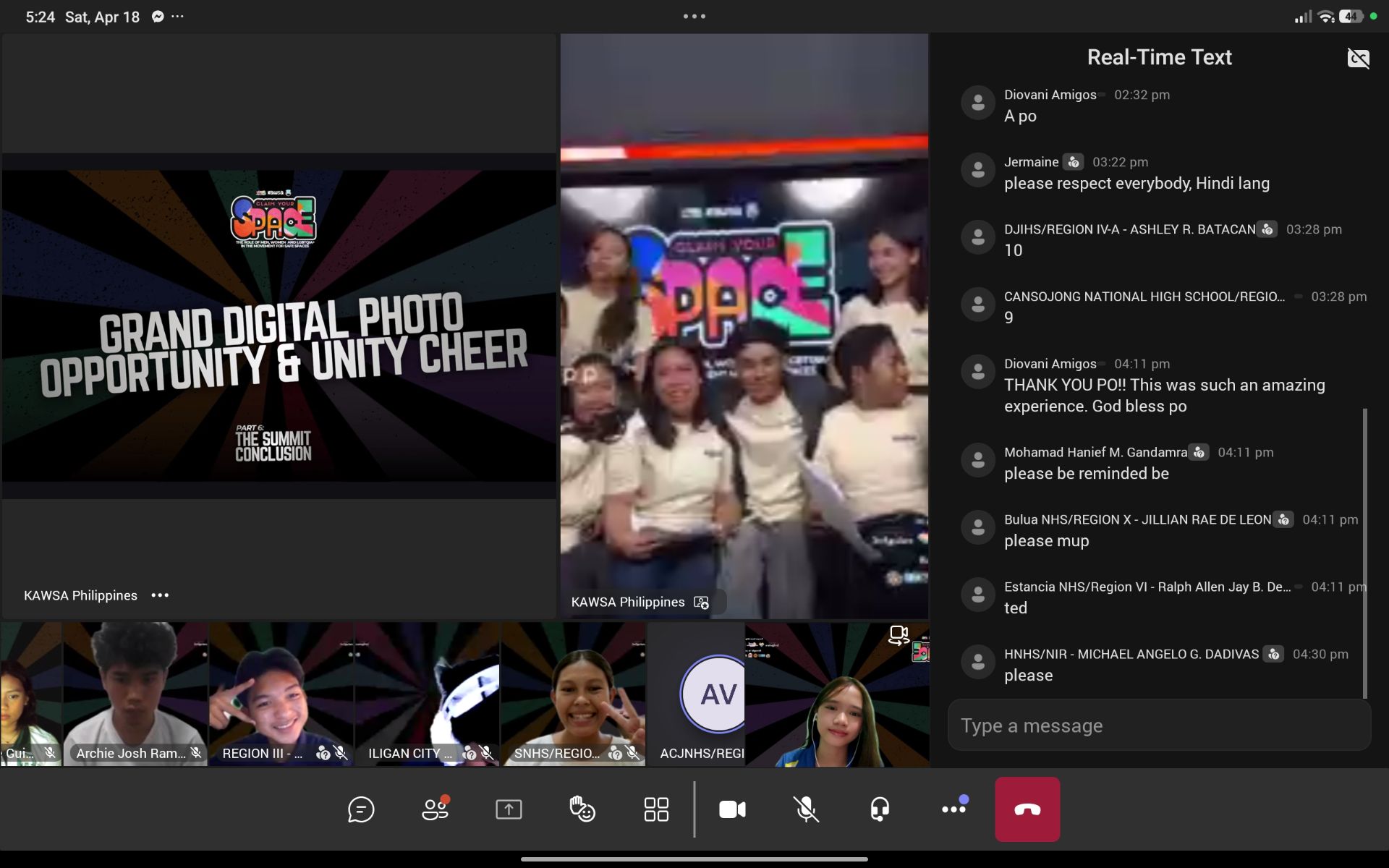Tap the badge icon on SNHS/REGIO tile
This screenshot has height=868, width=1389.
click(x=615, y=753)
